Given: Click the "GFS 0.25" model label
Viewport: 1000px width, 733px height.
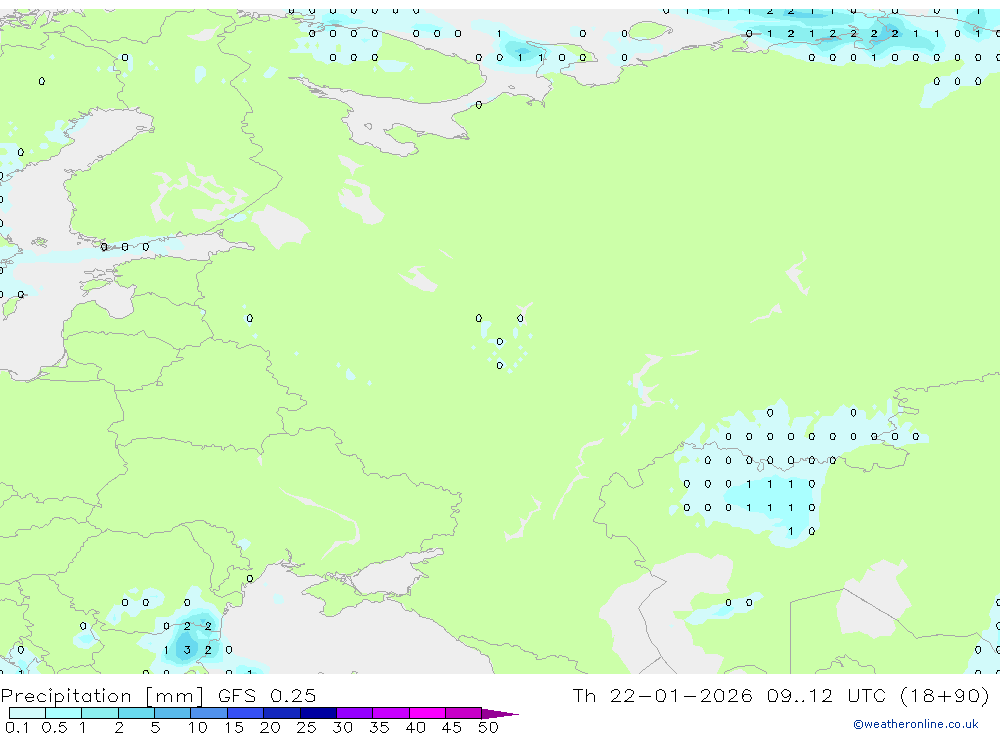Looking at the screenshot, I should point(267,695).
